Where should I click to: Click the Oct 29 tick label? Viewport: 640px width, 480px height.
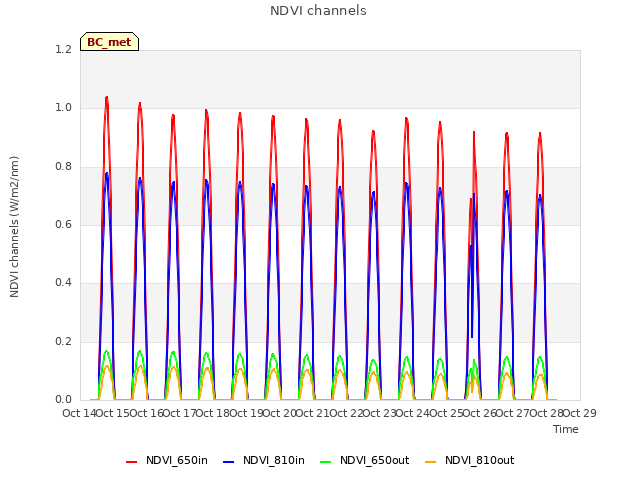(x=580, y=413)
